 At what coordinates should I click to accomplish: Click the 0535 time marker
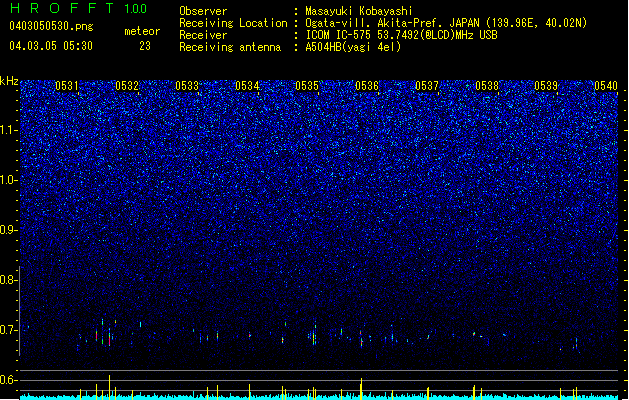(x=307, y=86)
